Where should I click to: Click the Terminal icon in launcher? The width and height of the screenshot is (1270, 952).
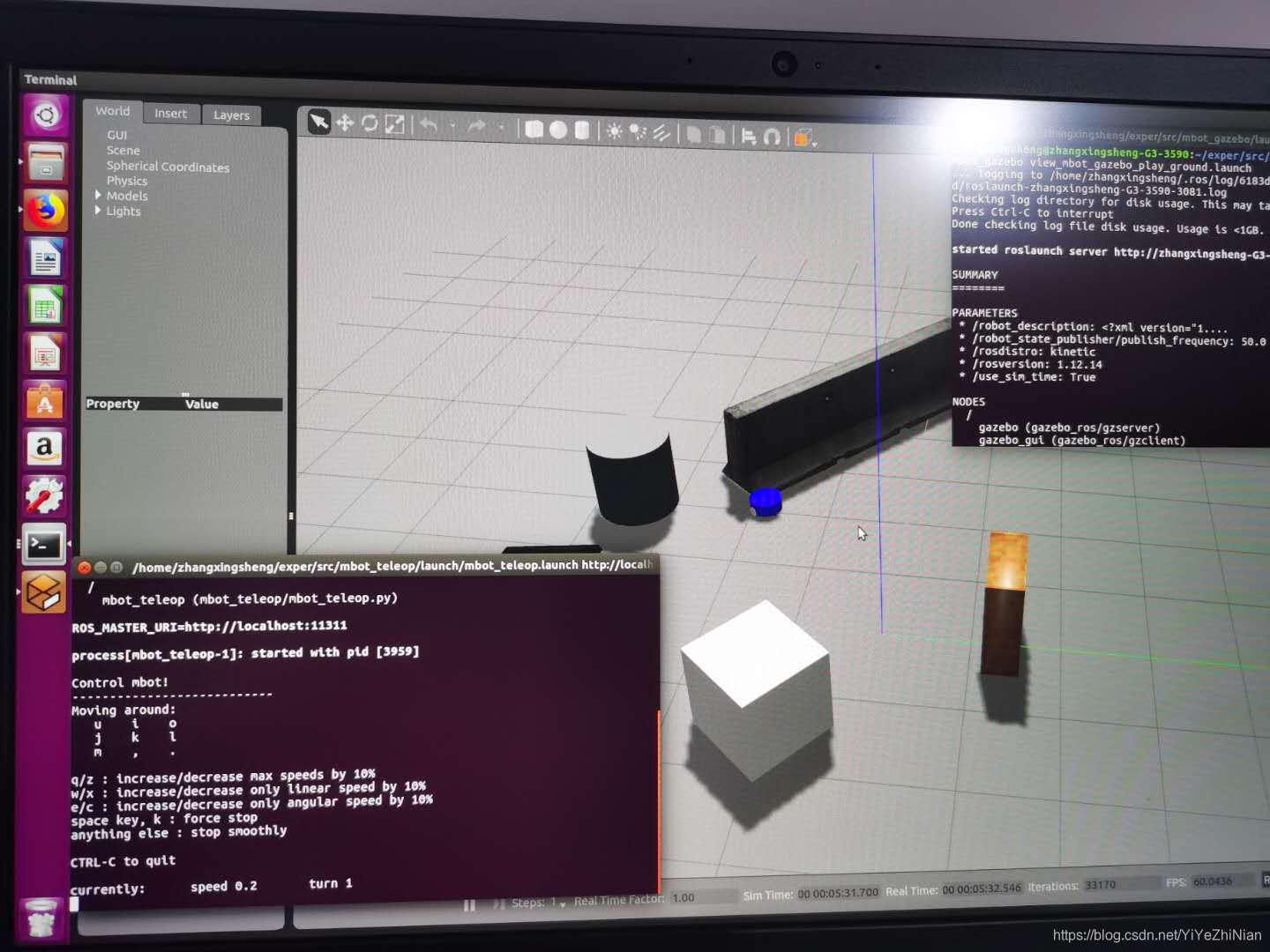click(x=43, y=545)
